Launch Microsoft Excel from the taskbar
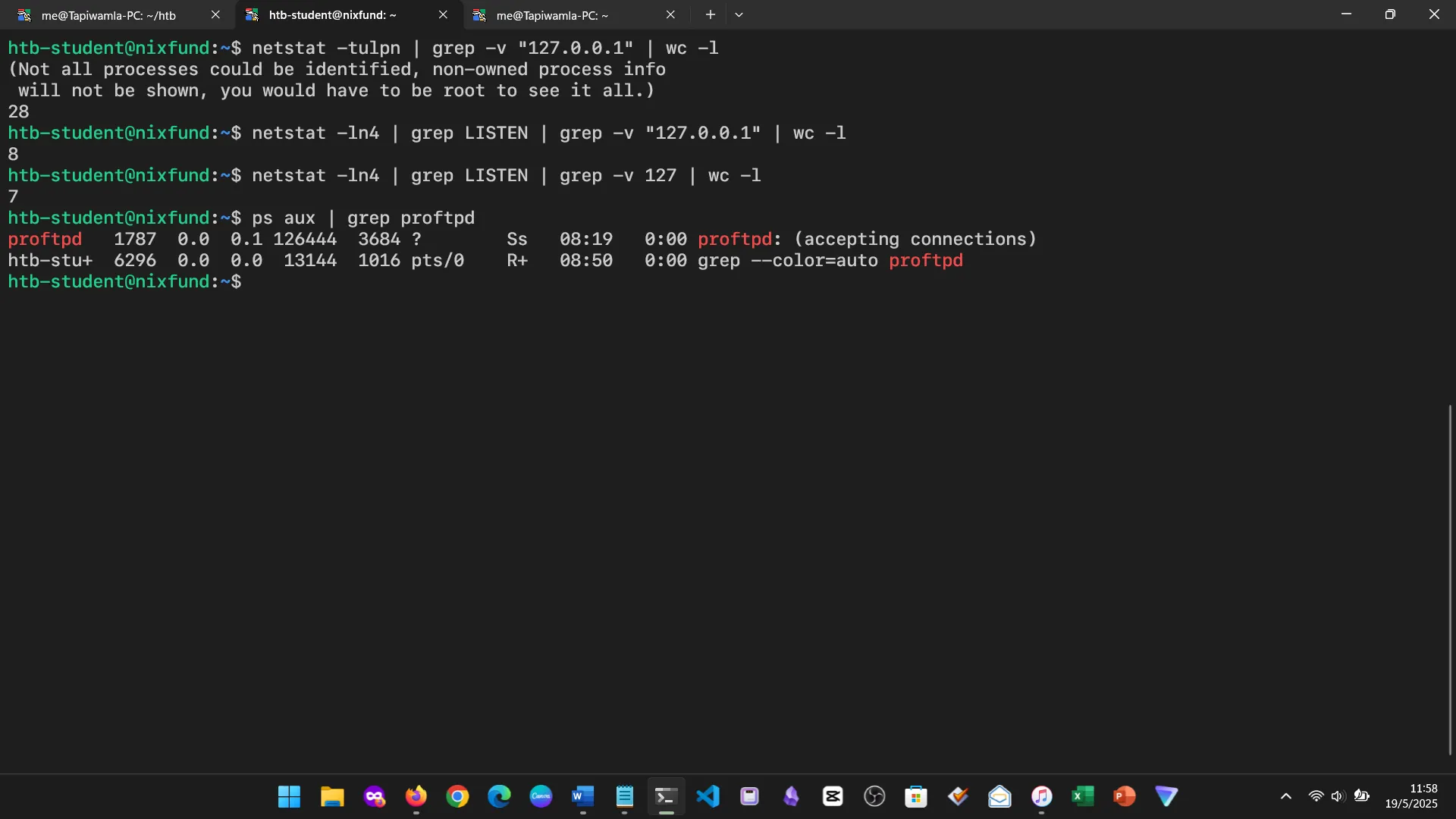This screenshot has width=1456, height=819. coord(1083,796)
